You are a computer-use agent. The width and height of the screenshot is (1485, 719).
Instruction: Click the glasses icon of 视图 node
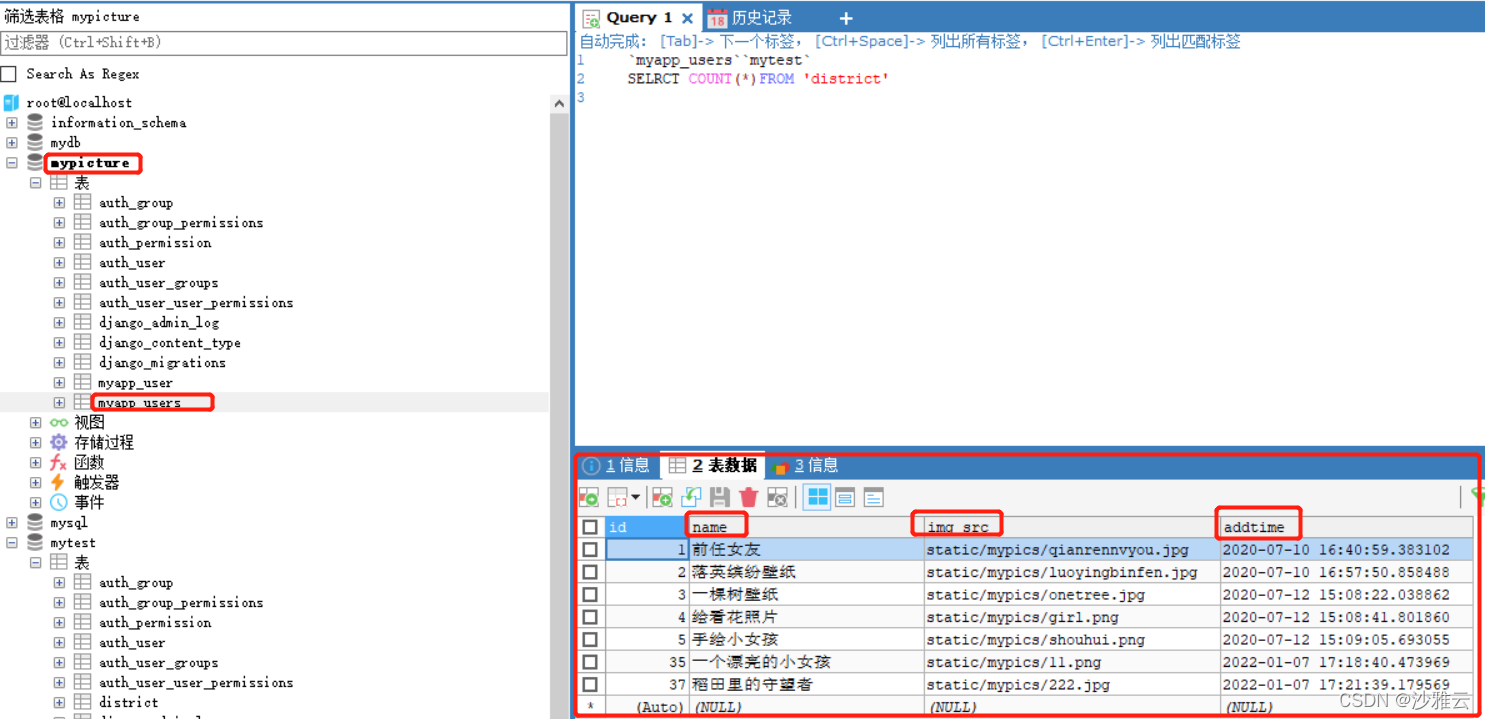59,422
